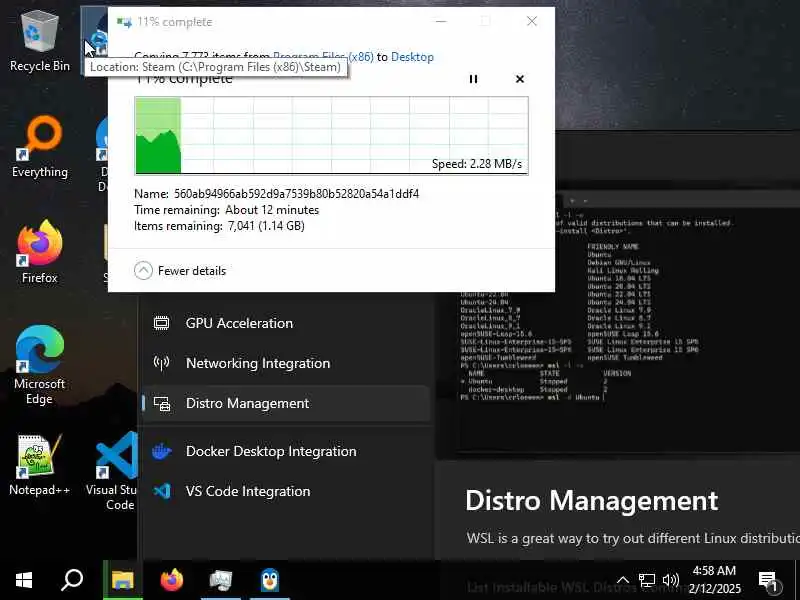Screen dimensions: 800x600
Task: Click the Distro Management heading text
Action: click(592, 501)
